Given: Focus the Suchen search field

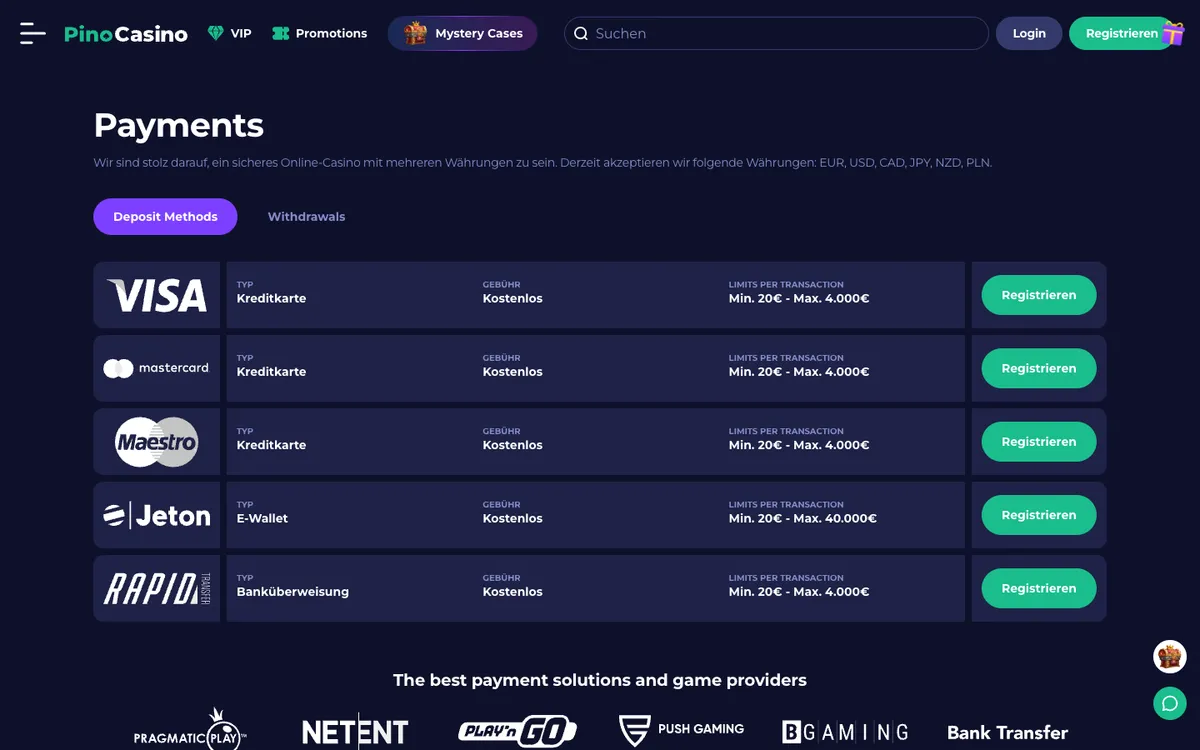Looking at the screenshot, I should 776,33.
